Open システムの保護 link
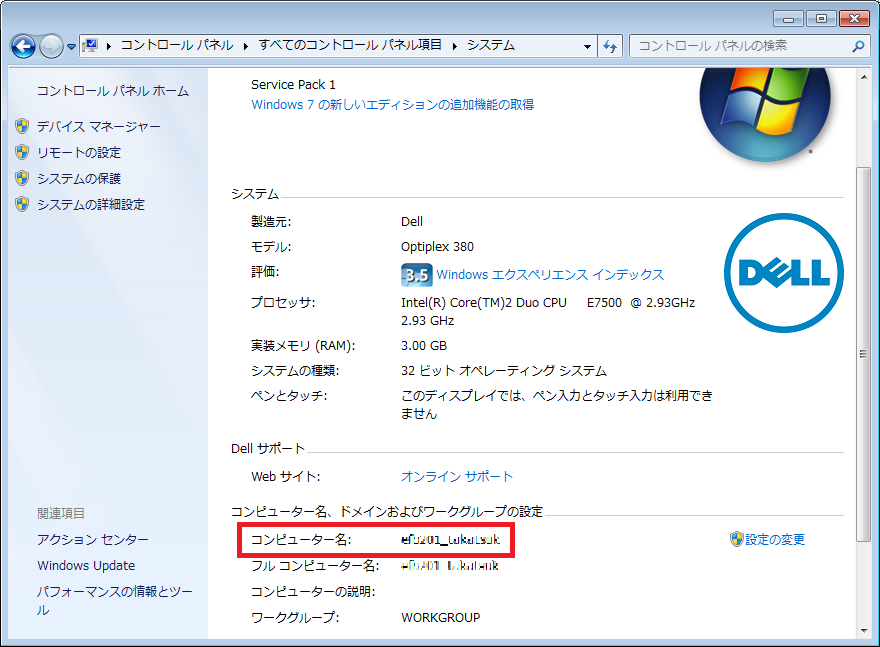Viewport: 880px width, 647px height. (79, 178)
